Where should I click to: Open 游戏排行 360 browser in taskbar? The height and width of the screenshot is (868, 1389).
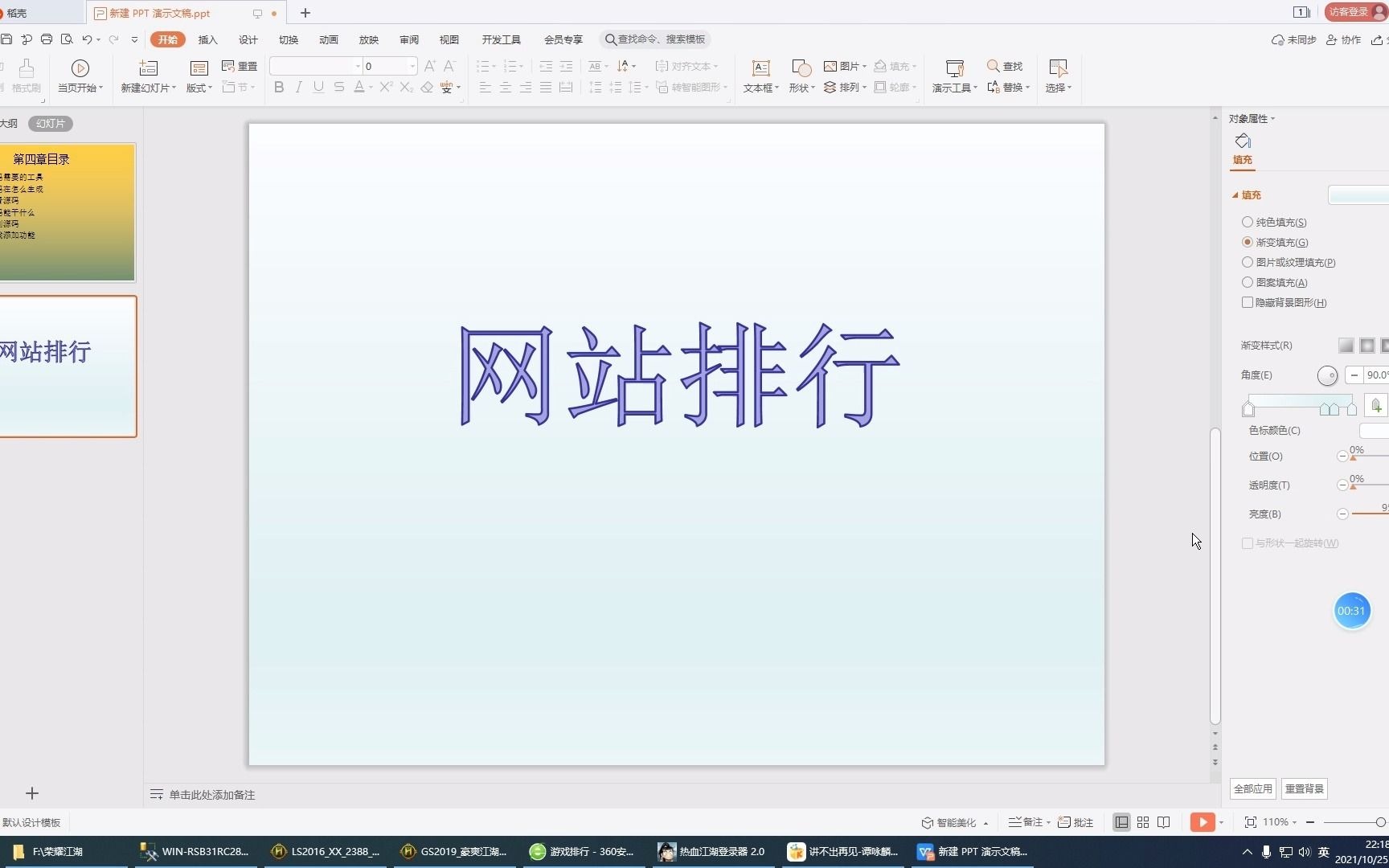(584, 852)
